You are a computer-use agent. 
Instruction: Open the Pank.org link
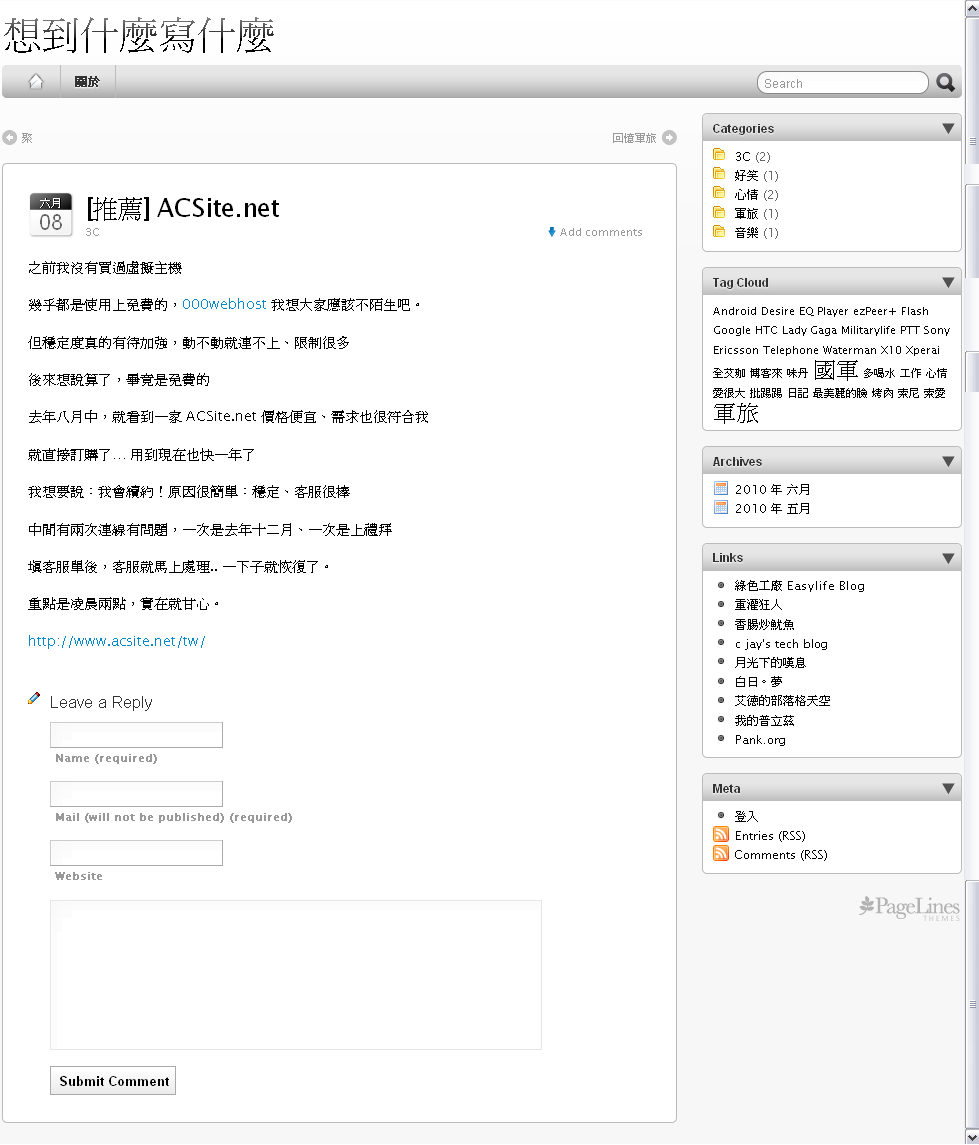760,740
